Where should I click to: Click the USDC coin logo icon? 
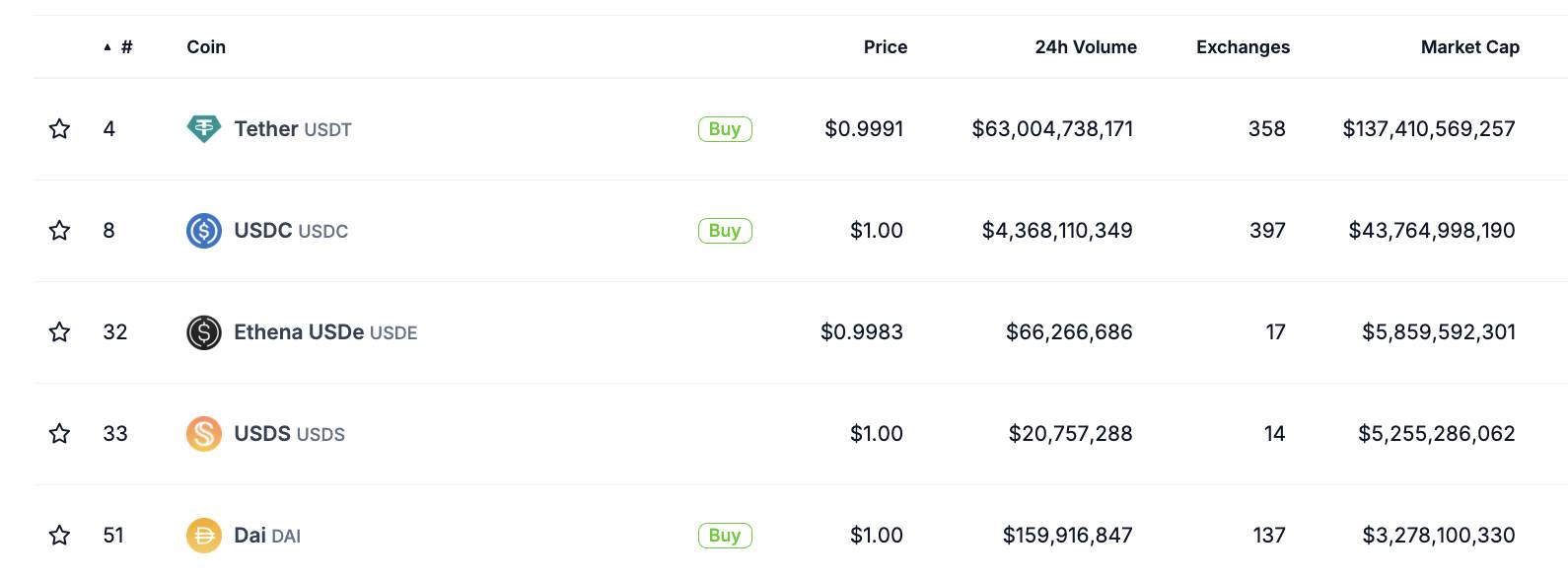tap(204, 231)
